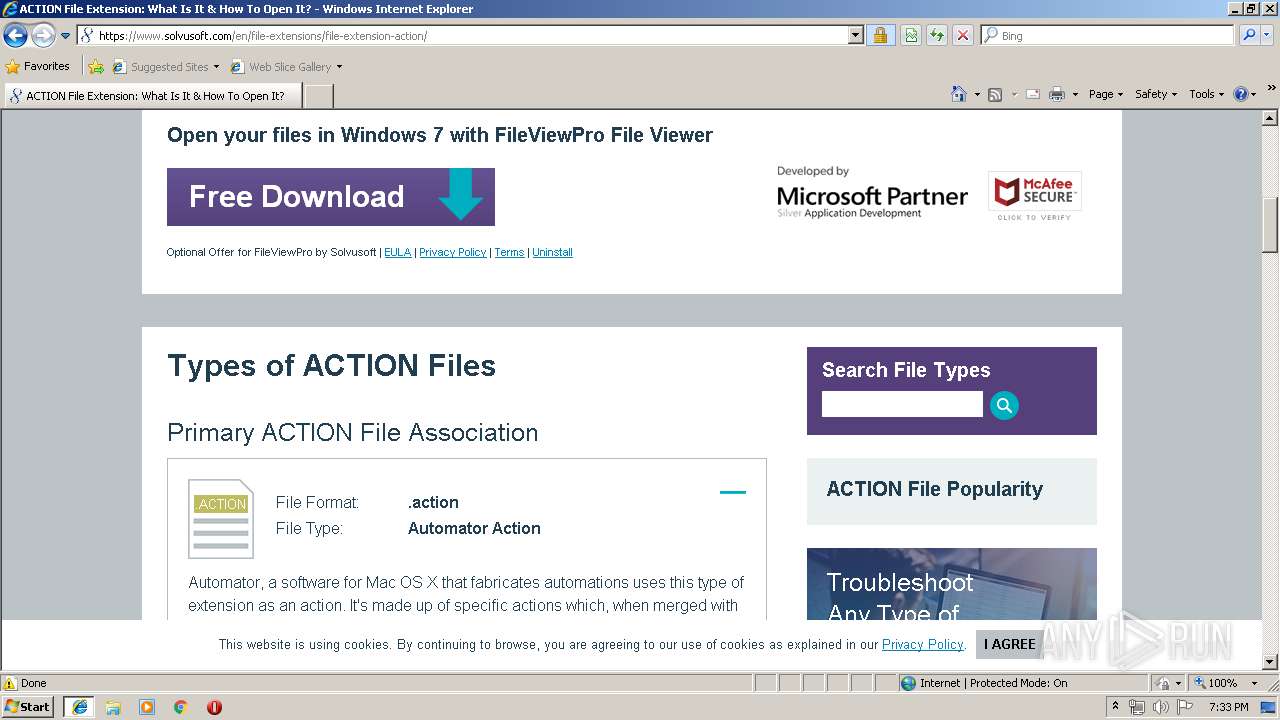
Task: Open the search provider options dropdown
Action: point(1268,36)
